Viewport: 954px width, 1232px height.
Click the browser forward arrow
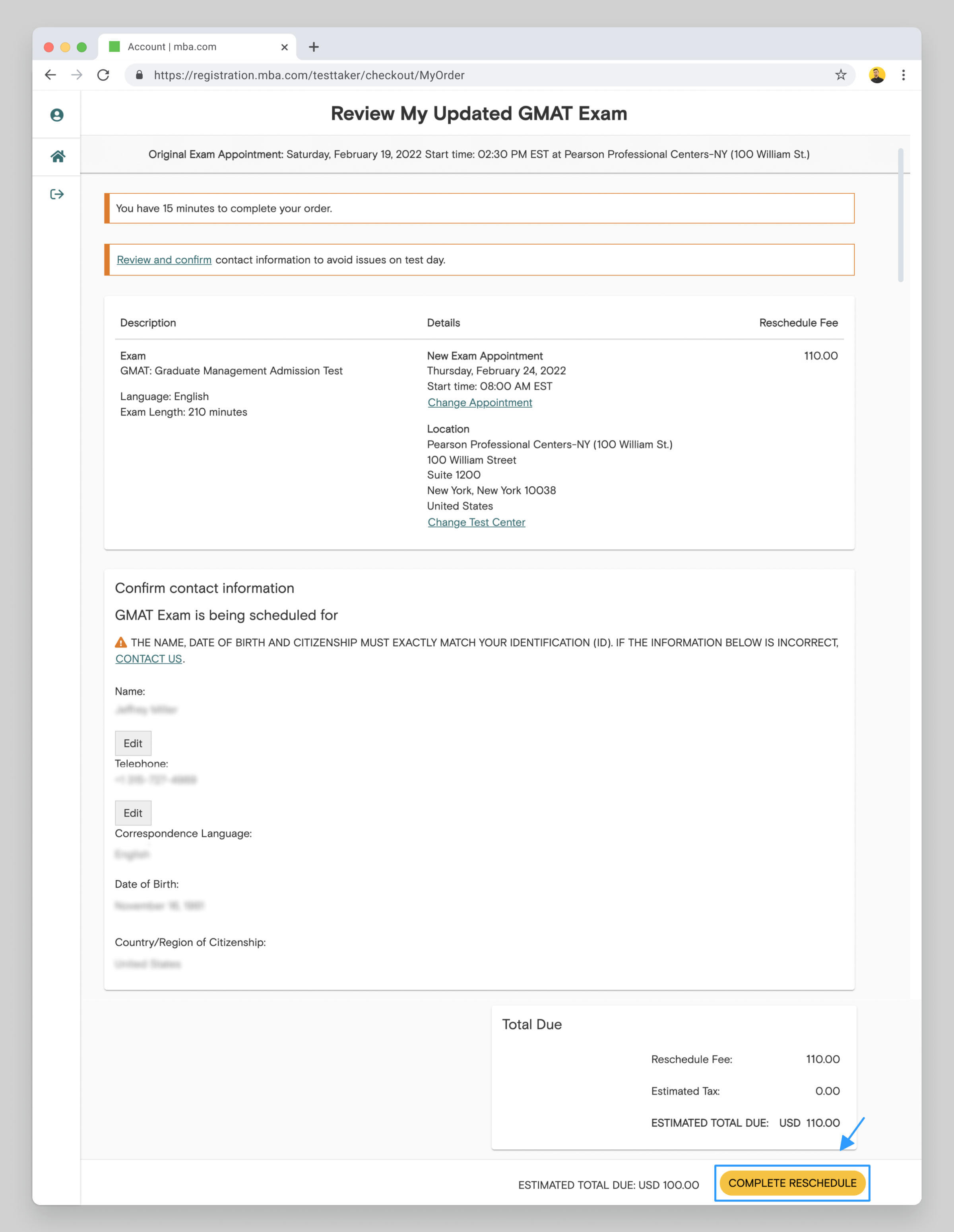pos(77,75)
